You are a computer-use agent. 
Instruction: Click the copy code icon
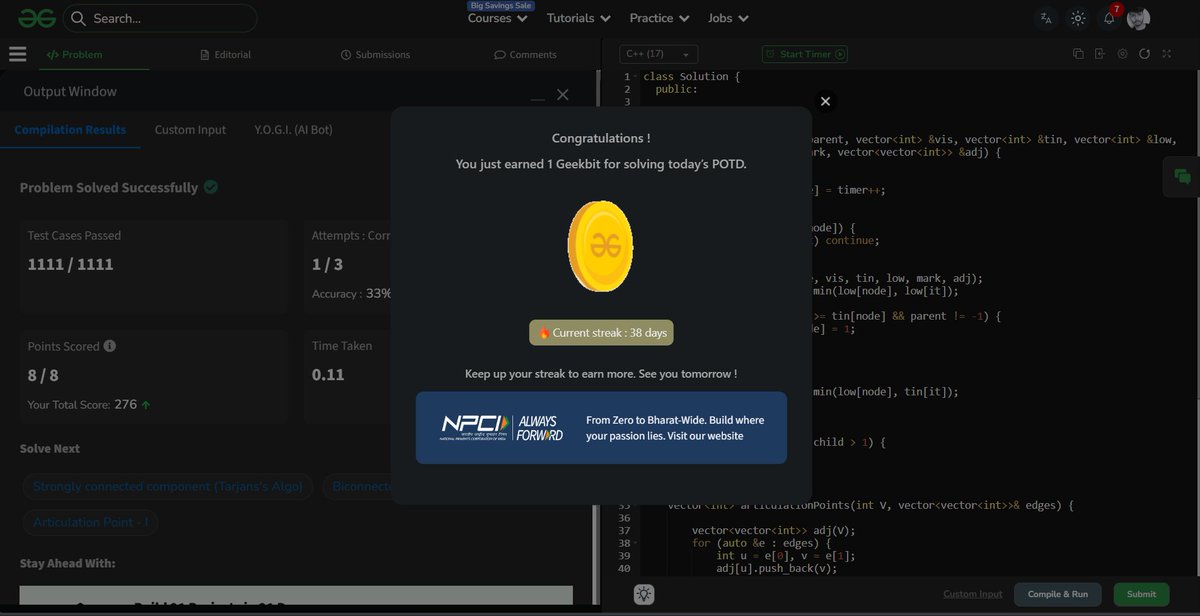(x=1078, y=54)
